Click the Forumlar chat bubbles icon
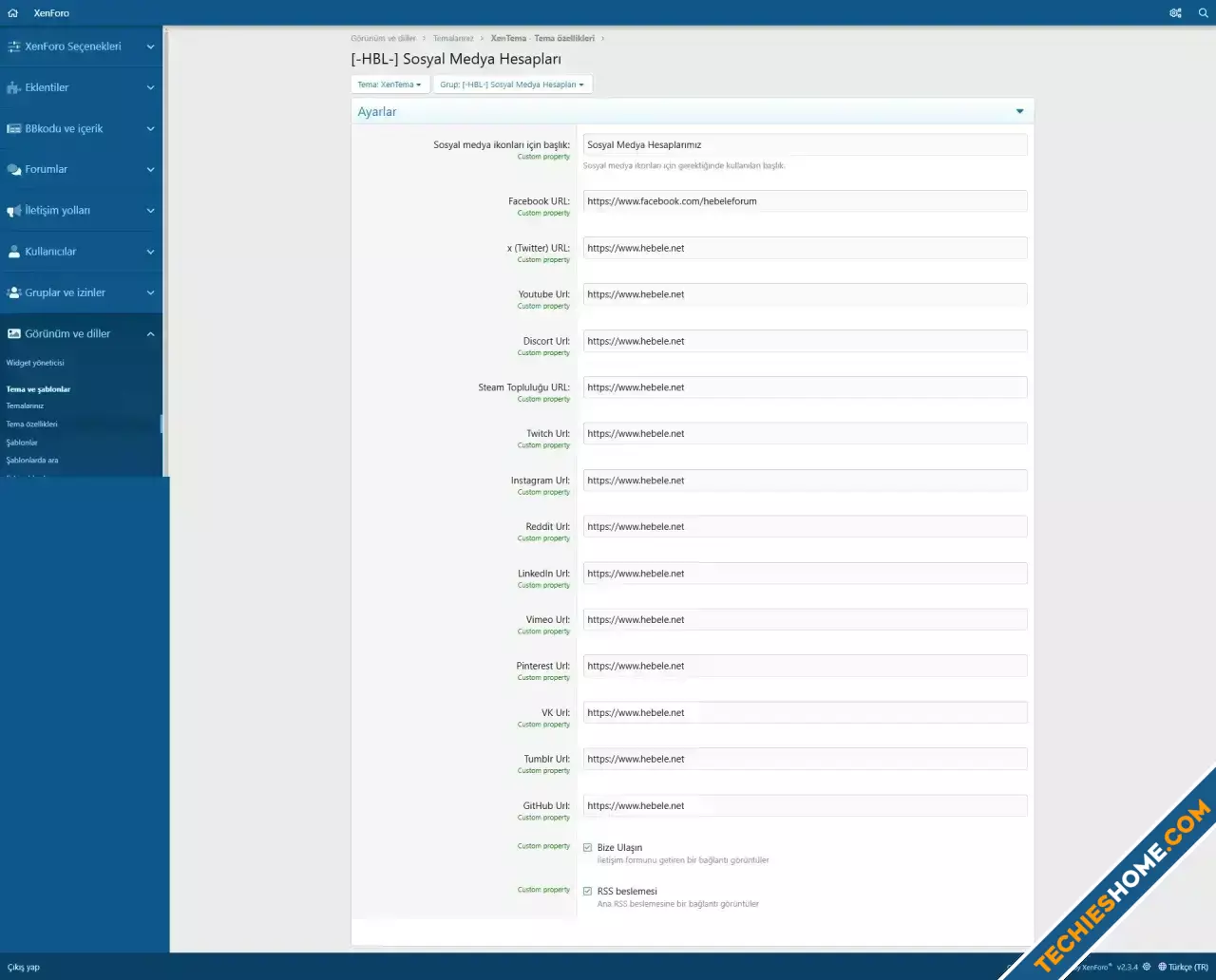 click(x=14, y=169)
